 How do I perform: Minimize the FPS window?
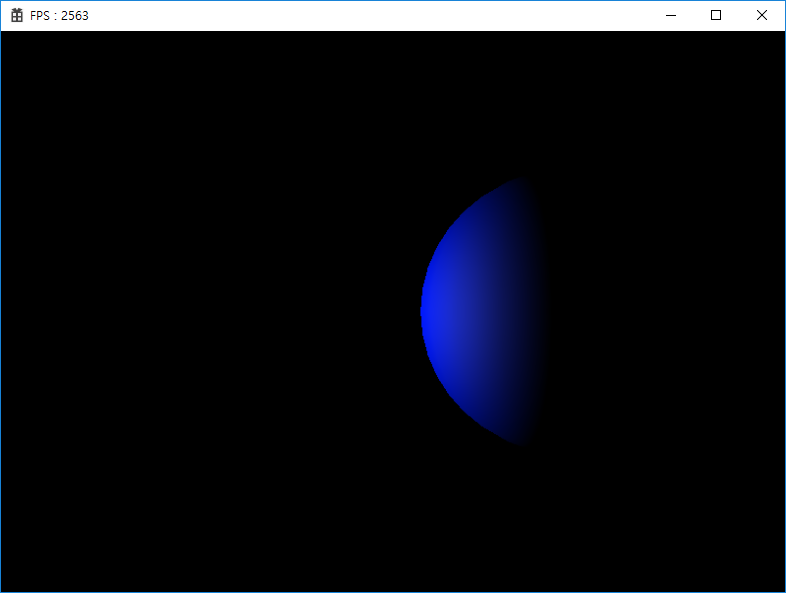tap(671, 16)
